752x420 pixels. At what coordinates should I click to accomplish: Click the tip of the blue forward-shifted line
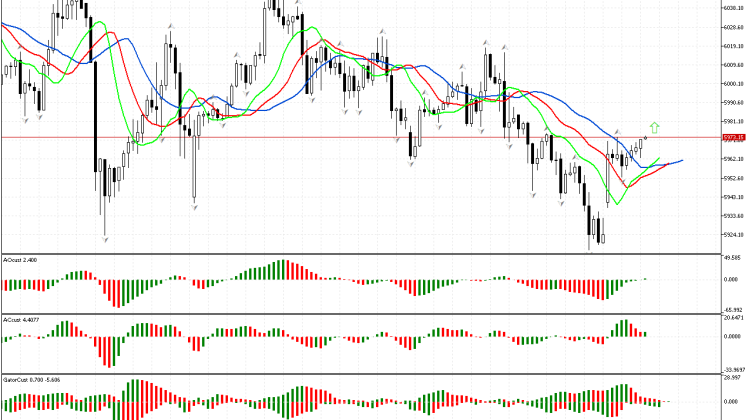point(682,160)
